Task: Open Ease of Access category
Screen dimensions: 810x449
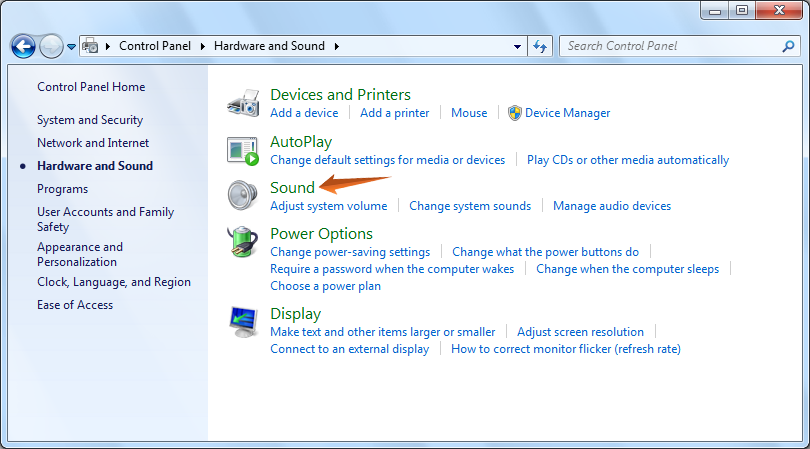Action: click(75, 305)
